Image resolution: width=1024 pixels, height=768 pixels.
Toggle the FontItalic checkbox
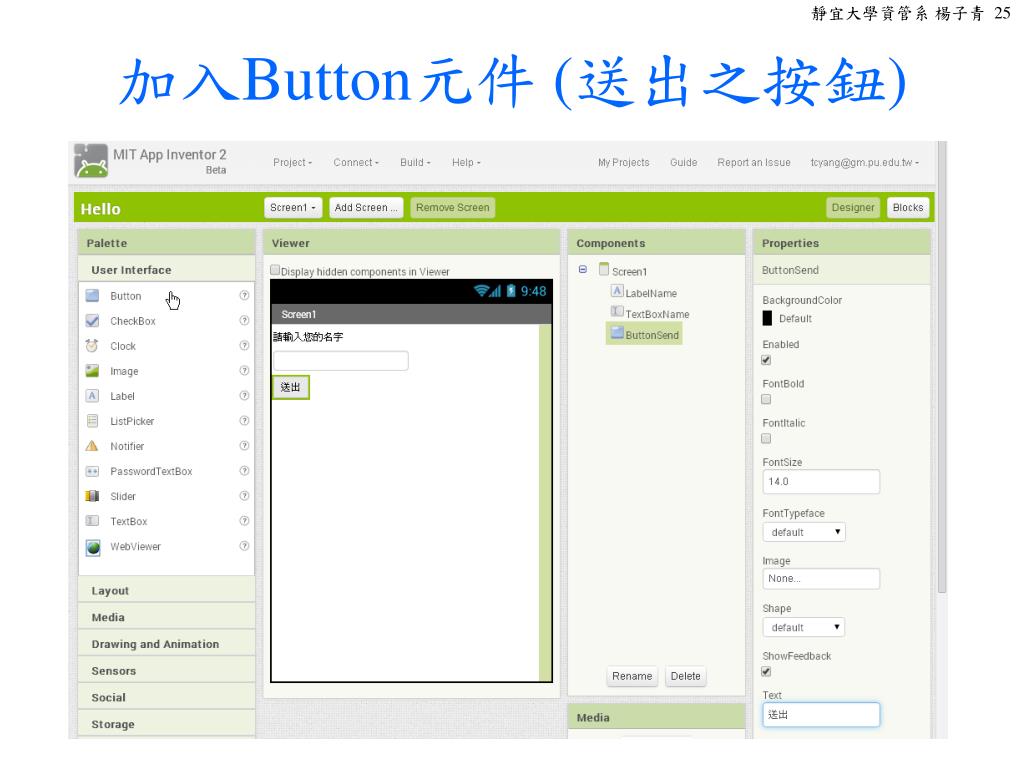(x=767, y=438)
